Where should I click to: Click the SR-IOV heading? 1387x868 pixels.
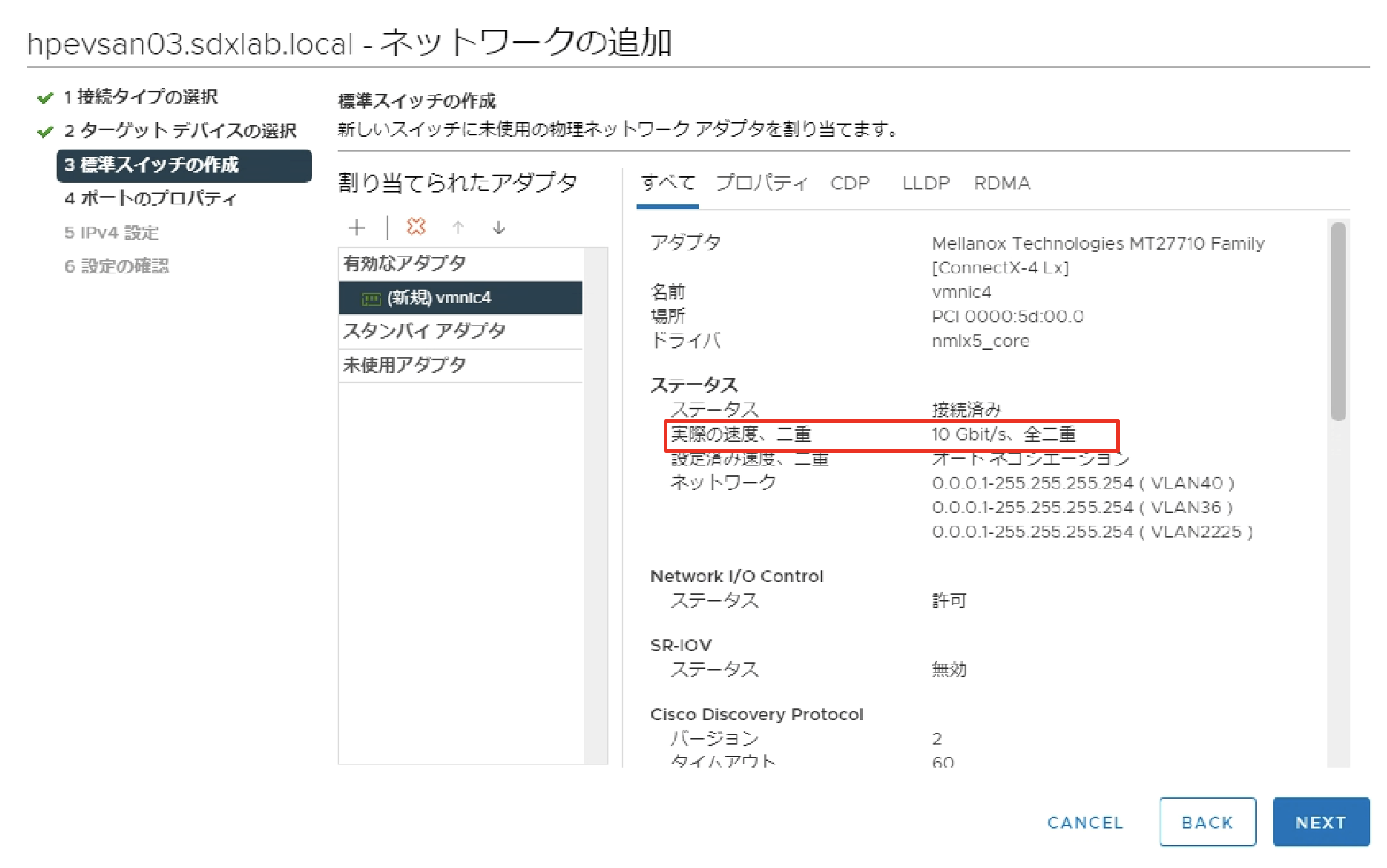[681, 645]
